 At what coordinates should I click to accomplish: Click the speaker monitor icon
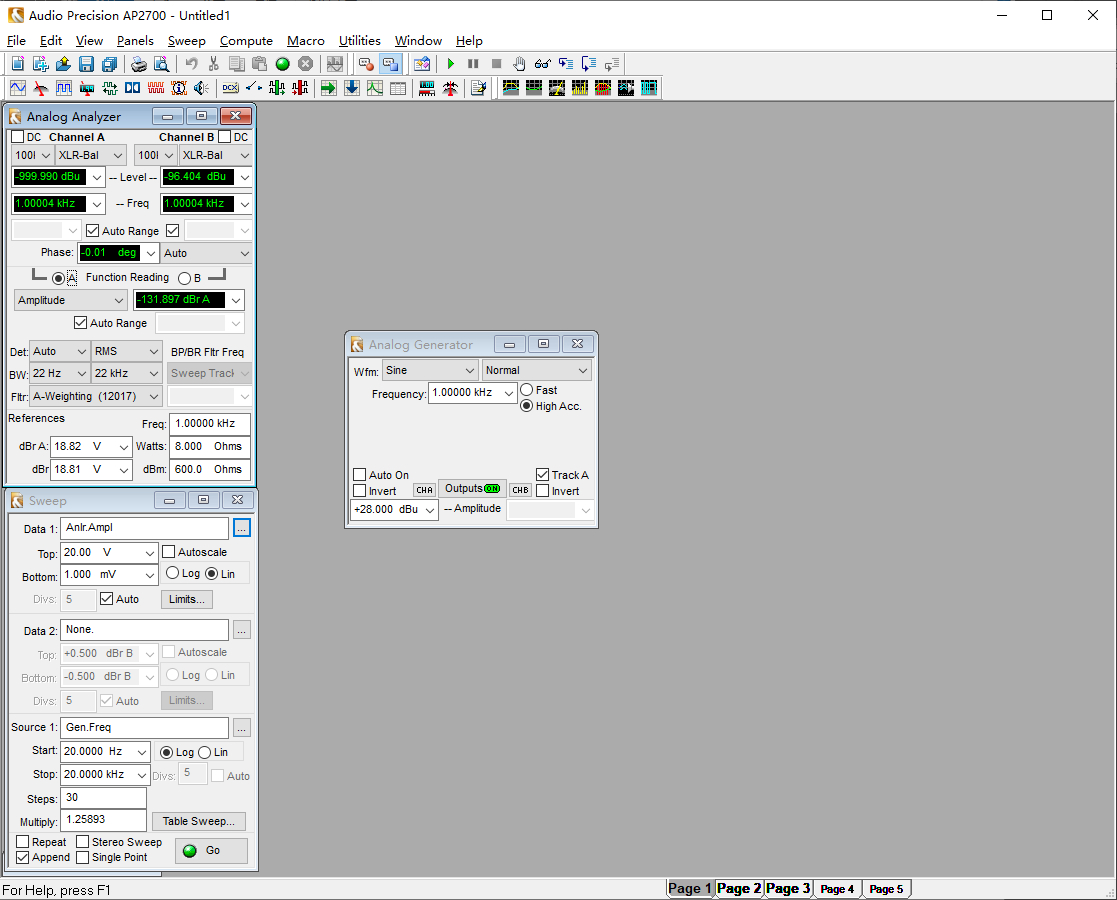(x=202, y=88)
